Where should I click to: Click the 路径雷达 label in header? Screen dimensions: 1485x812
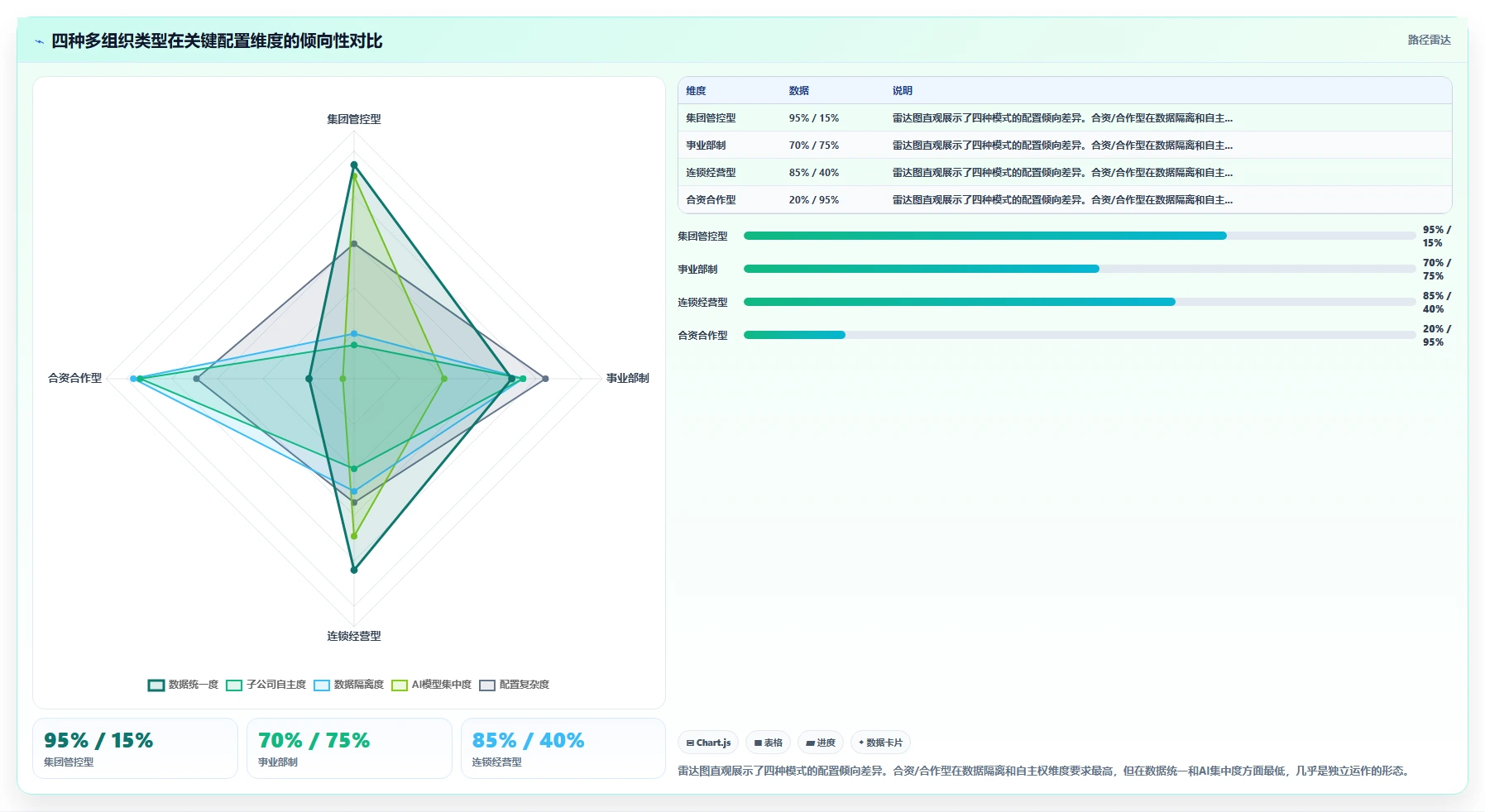(x=1429, y=40)
